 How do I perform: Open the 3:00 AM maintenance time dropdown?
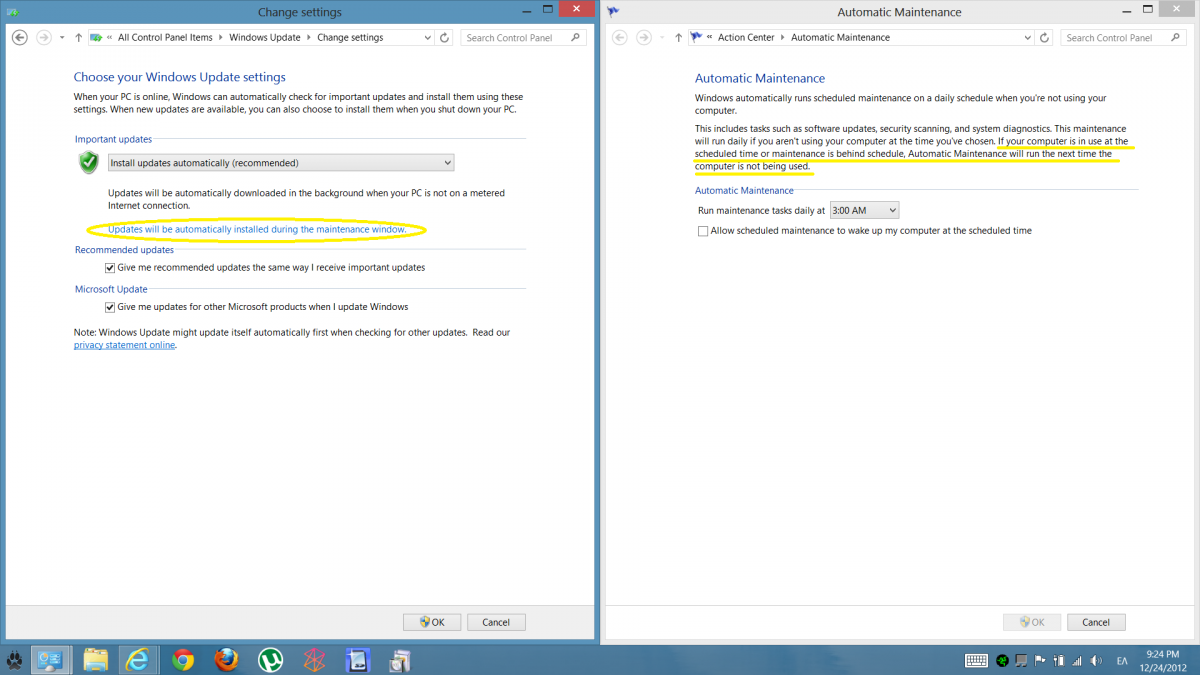coord(864,210)
